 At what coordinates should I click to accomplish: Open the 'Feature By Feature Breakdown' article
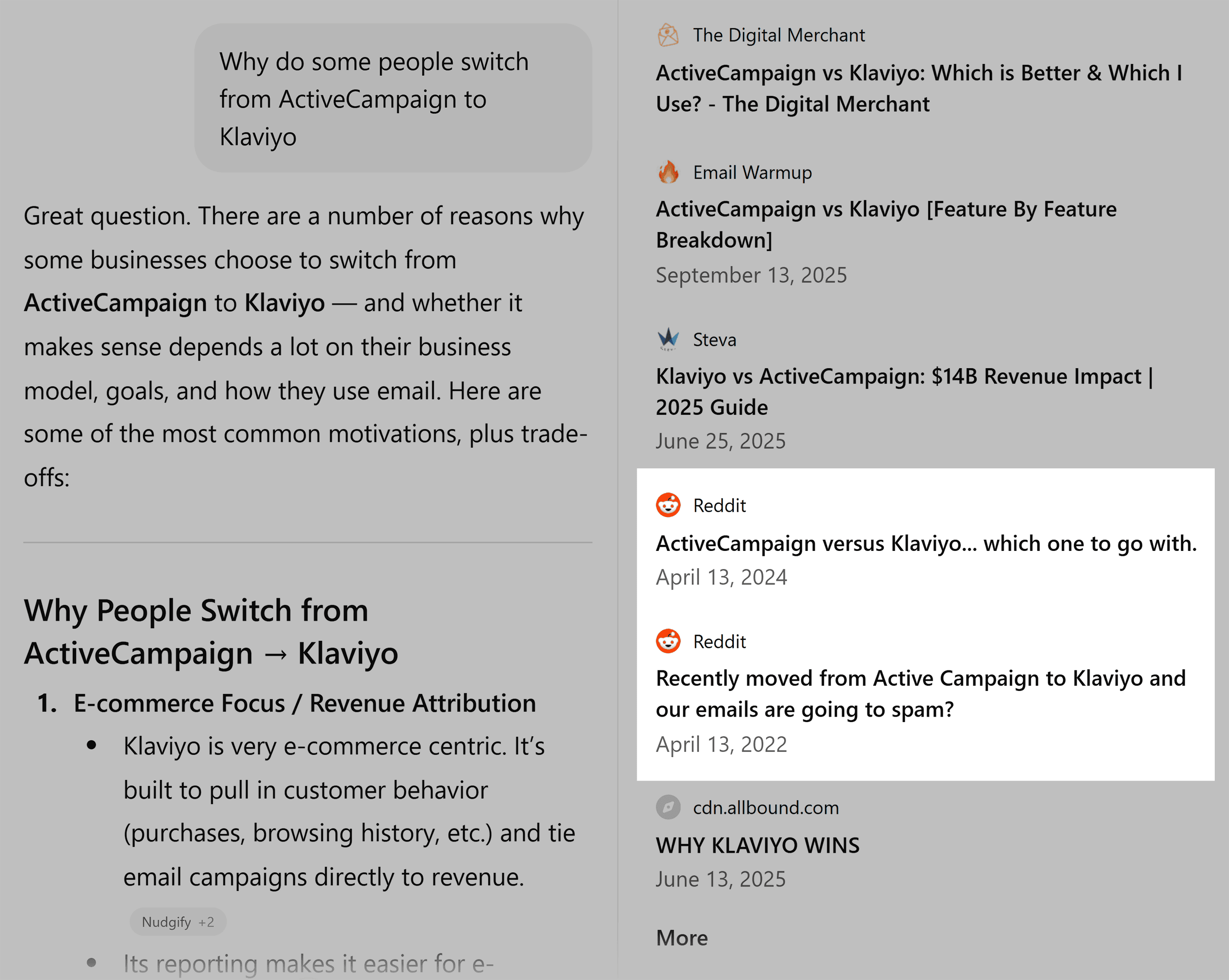886,225
